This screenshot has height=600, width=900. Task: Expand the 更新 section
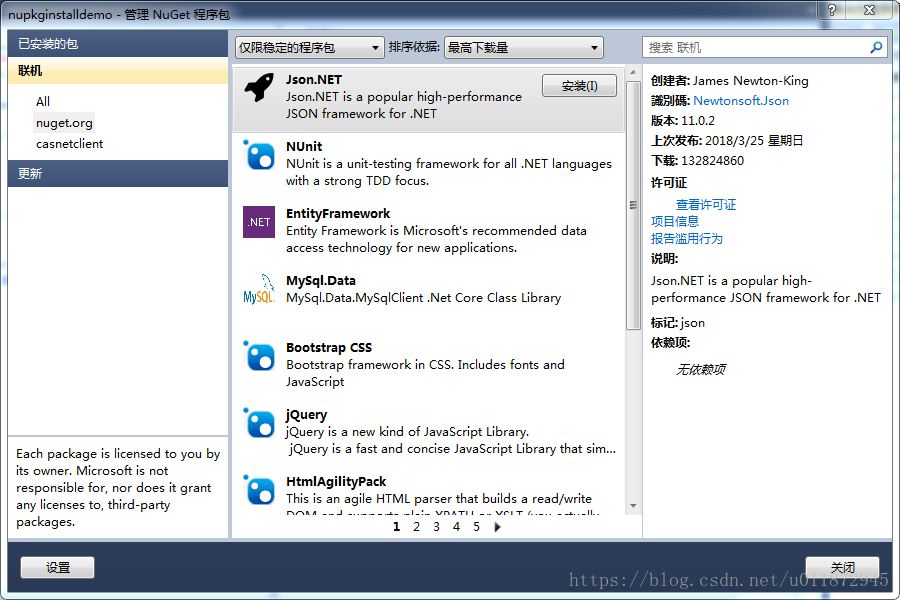118,173
